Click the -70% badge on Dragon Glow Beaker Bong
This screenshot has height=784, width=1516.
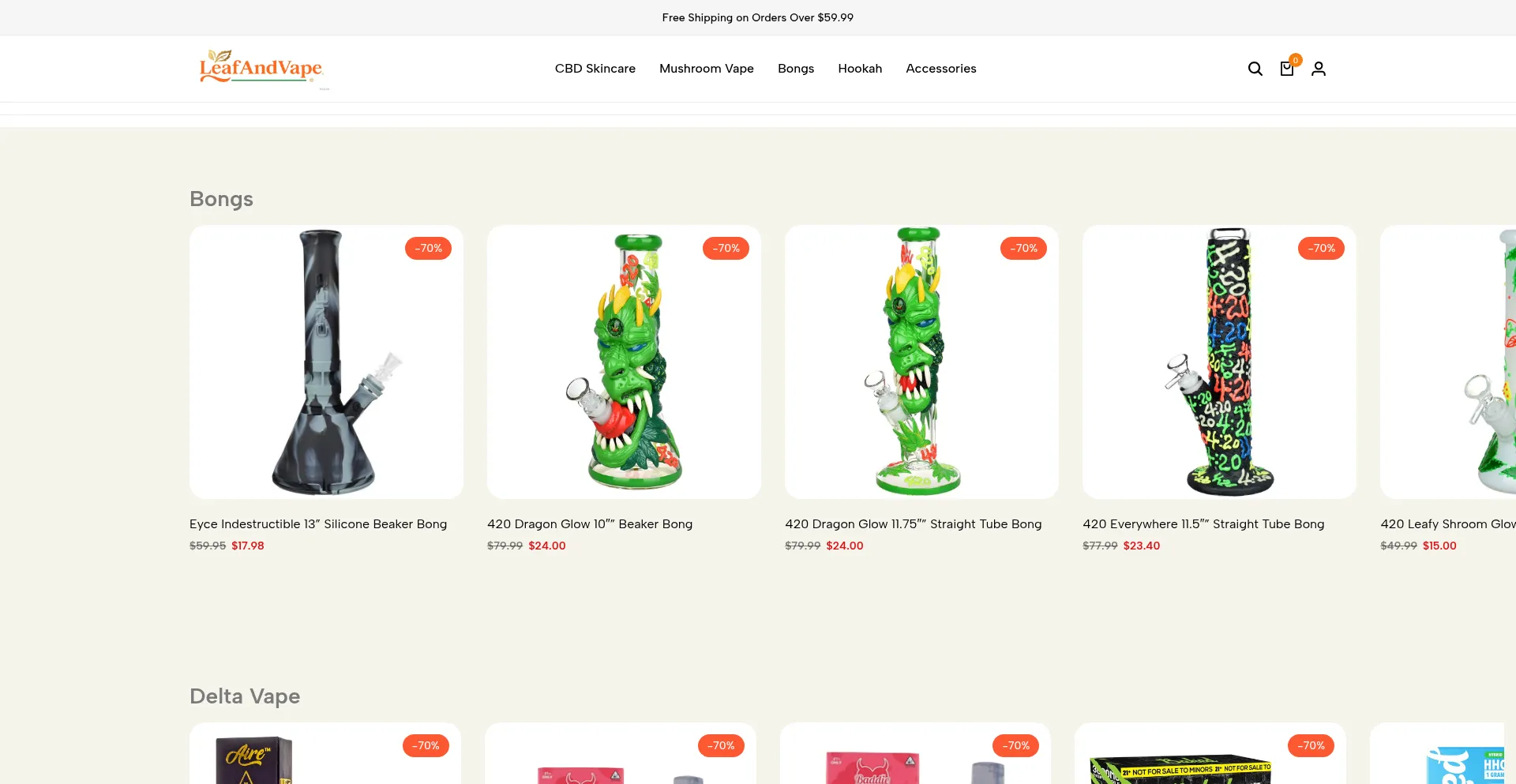(726, 248)
